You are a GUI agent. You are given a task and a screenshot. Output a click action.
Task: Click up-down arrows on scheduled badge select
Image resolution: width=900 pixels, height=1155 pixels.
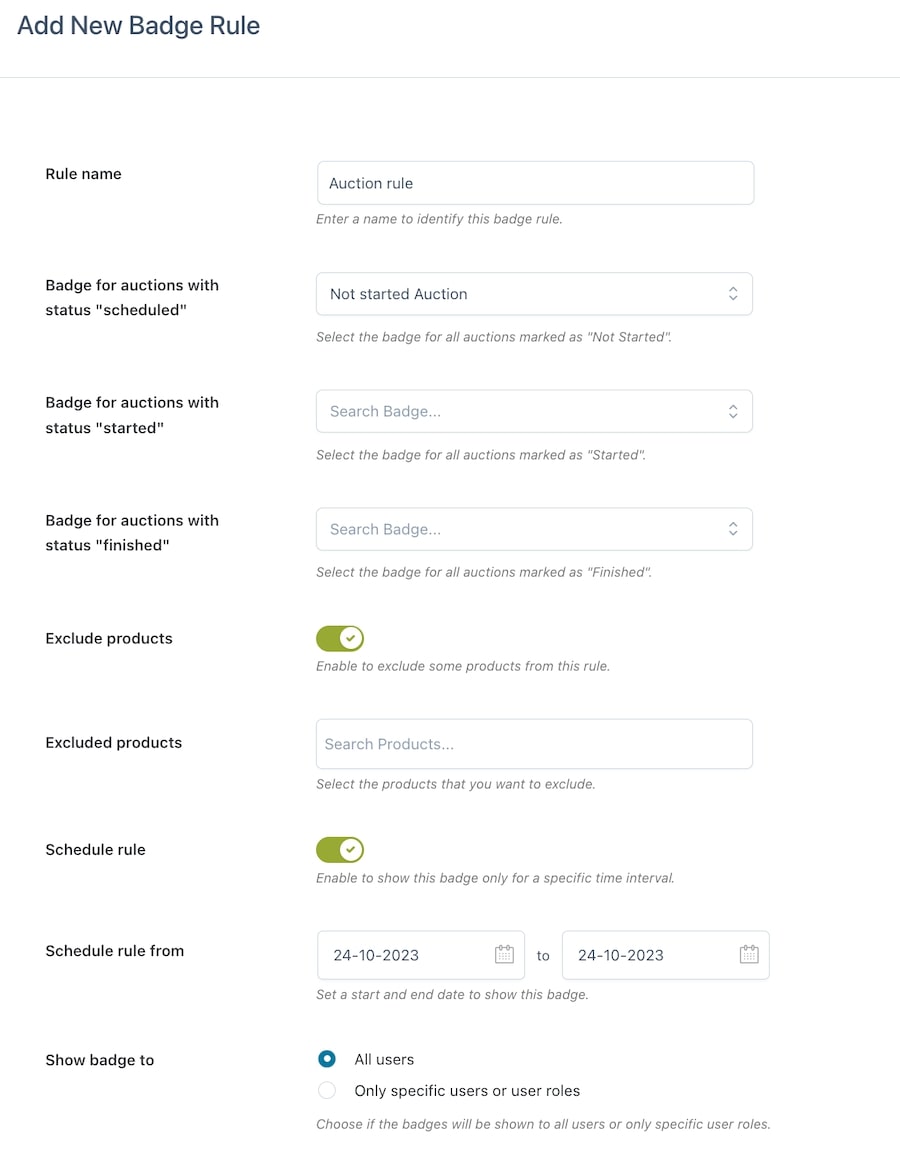[733, 294]
